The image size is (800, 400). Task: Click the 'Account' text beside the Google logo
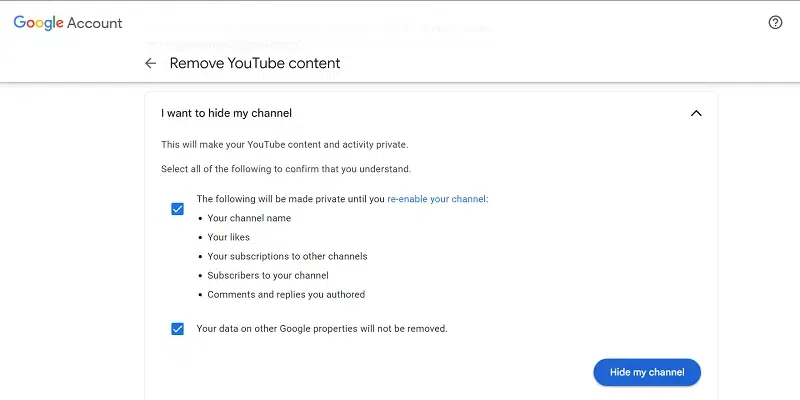[94, 22]
